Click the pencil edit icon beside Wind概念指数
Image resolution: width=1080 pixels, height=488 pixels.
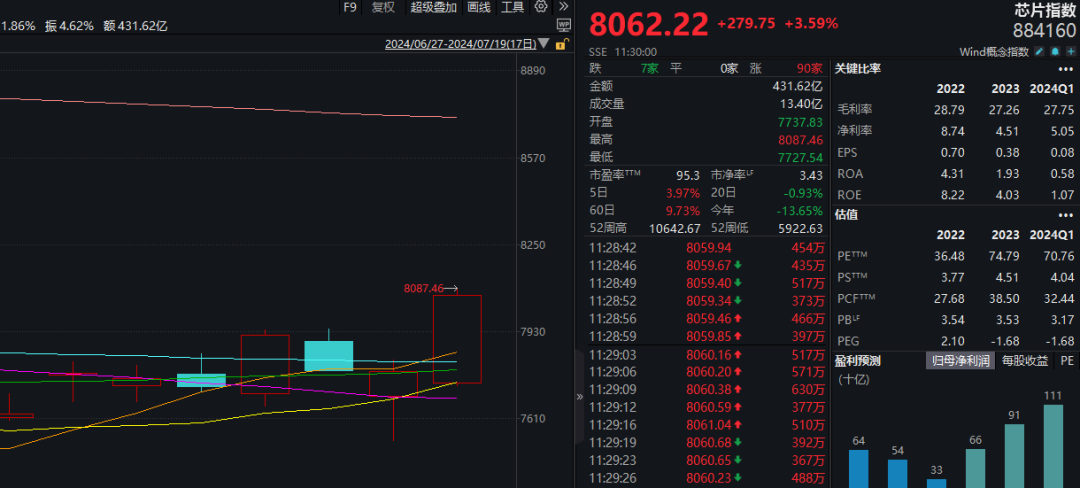click(1041, 52)
